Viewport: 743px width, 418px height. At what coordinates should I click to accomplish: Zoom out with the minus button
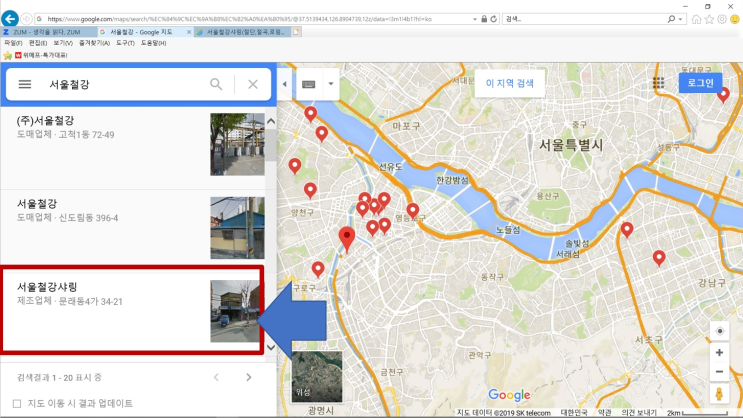coord(719,372)
